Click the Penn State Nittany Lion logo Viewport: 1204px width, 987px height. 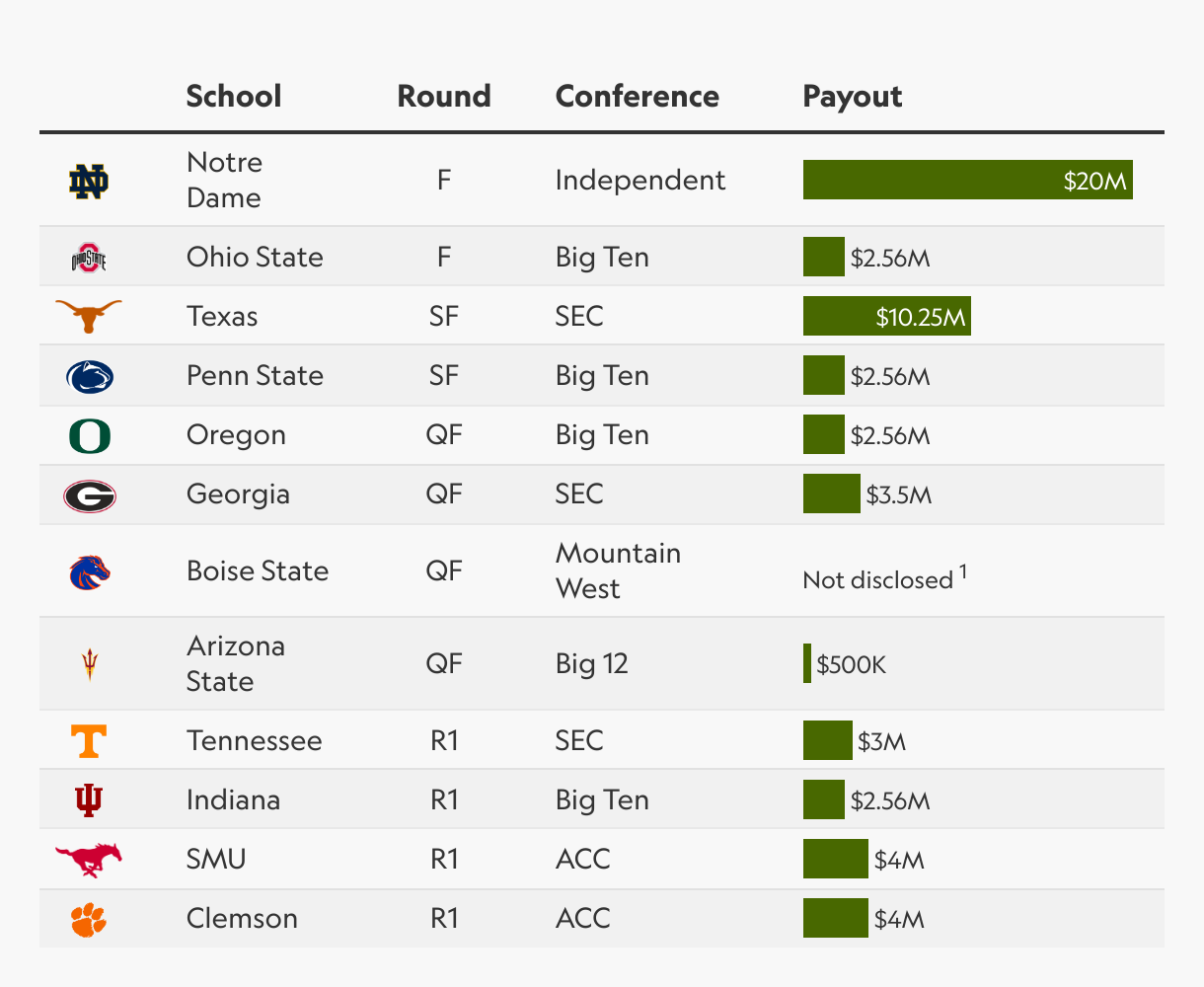(x=89, y=376)
